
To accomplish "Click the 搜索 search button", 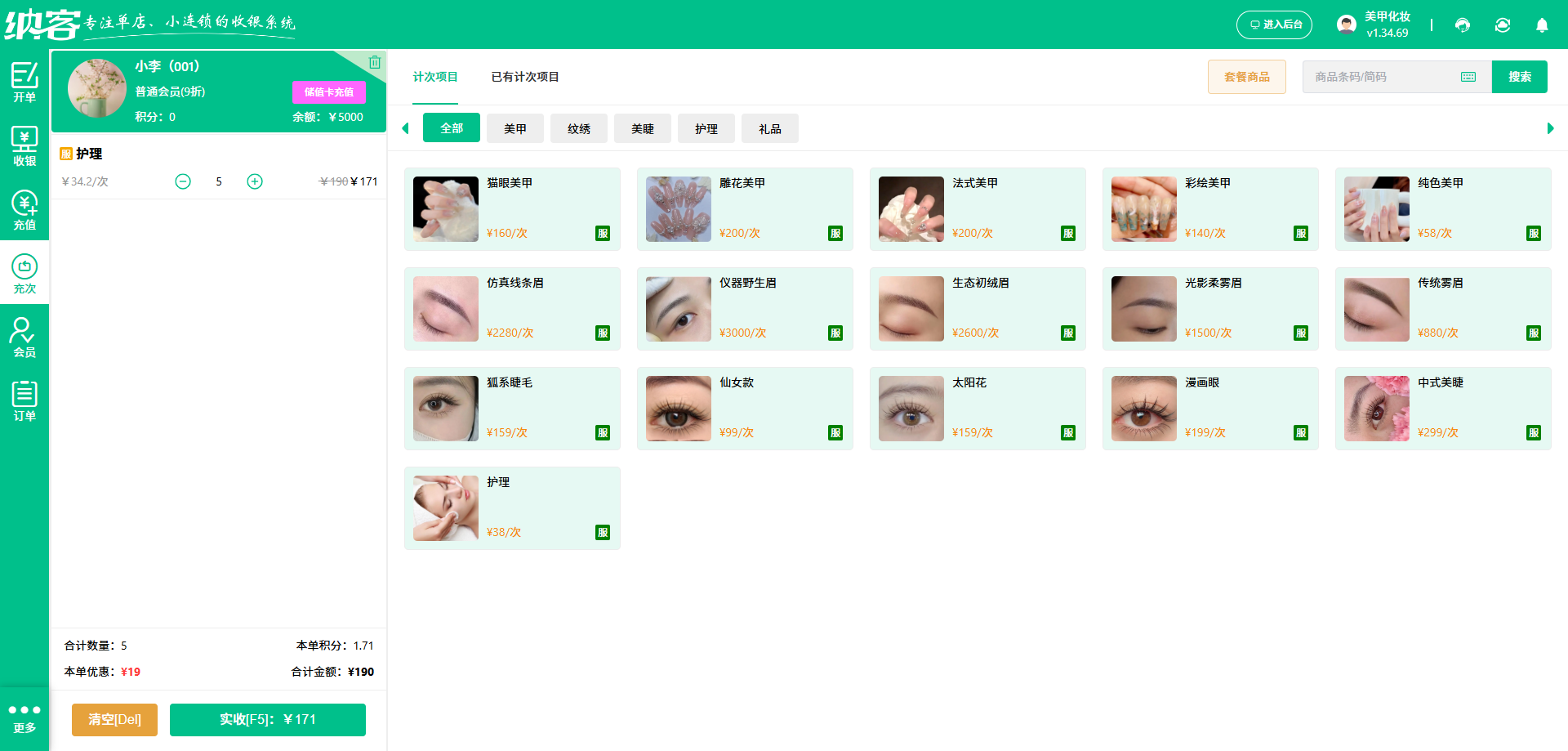I will [x=1520, y=77].
